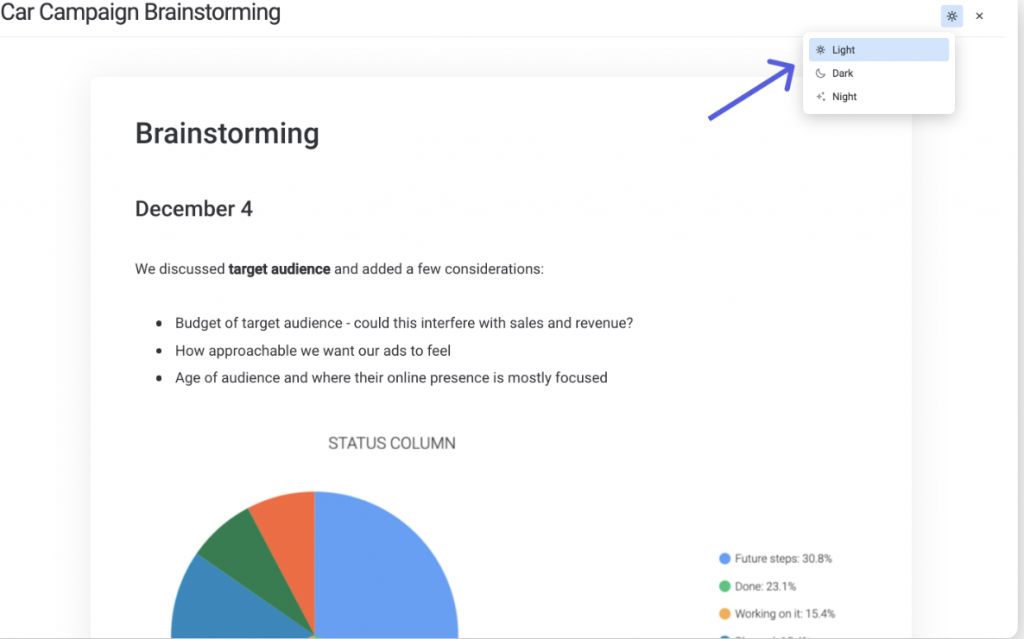
Task: Click the sun icon next to Light
Action: (x=820, y=49)
